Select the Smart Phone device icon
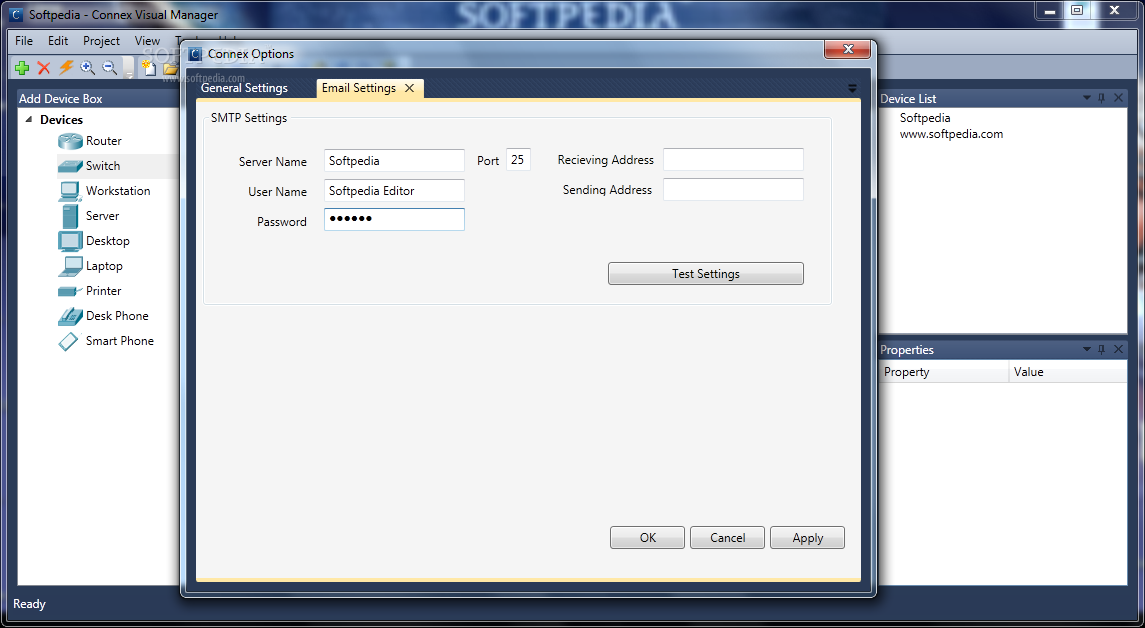 point(68,341)
